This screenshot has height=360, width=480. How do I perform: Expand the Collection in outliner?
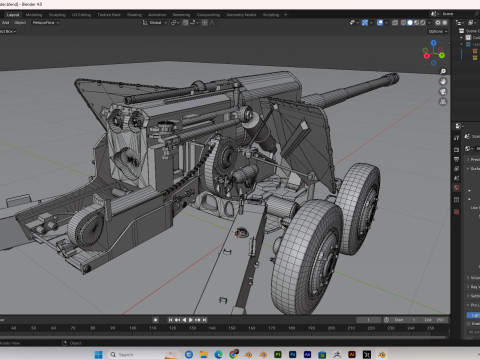(x=462, y=38)
